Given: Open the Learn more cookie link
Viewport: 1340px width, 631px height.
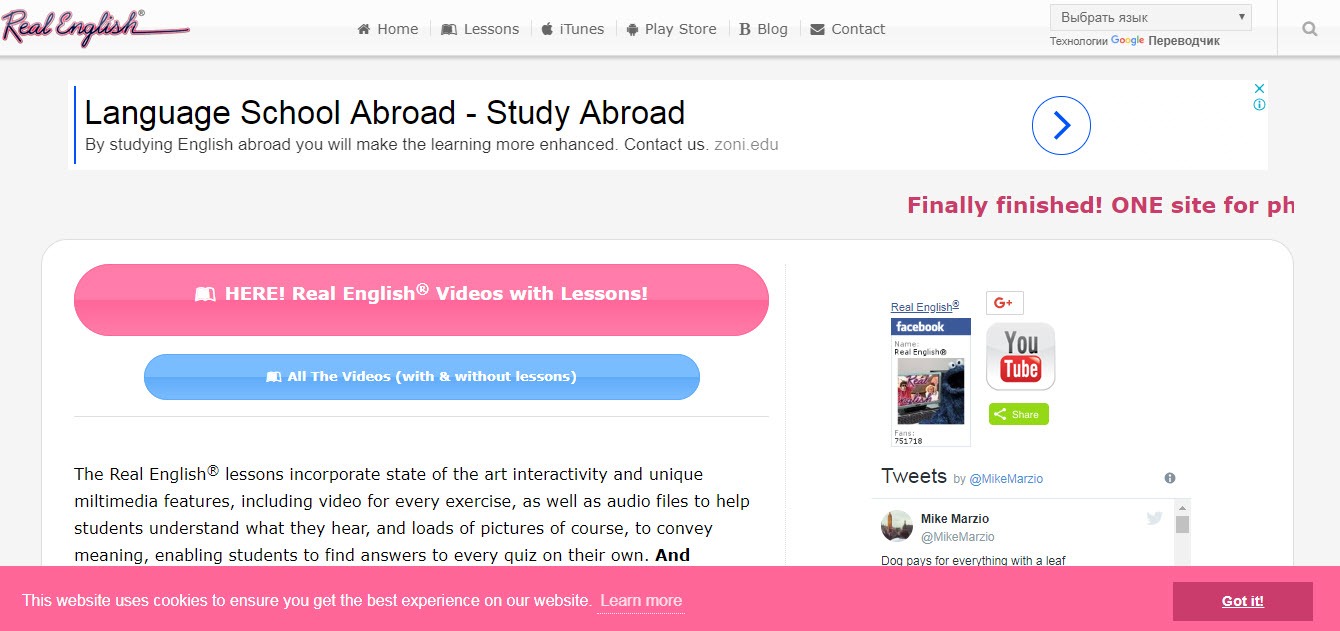Looking at the screenshot, I should (641, 601).
